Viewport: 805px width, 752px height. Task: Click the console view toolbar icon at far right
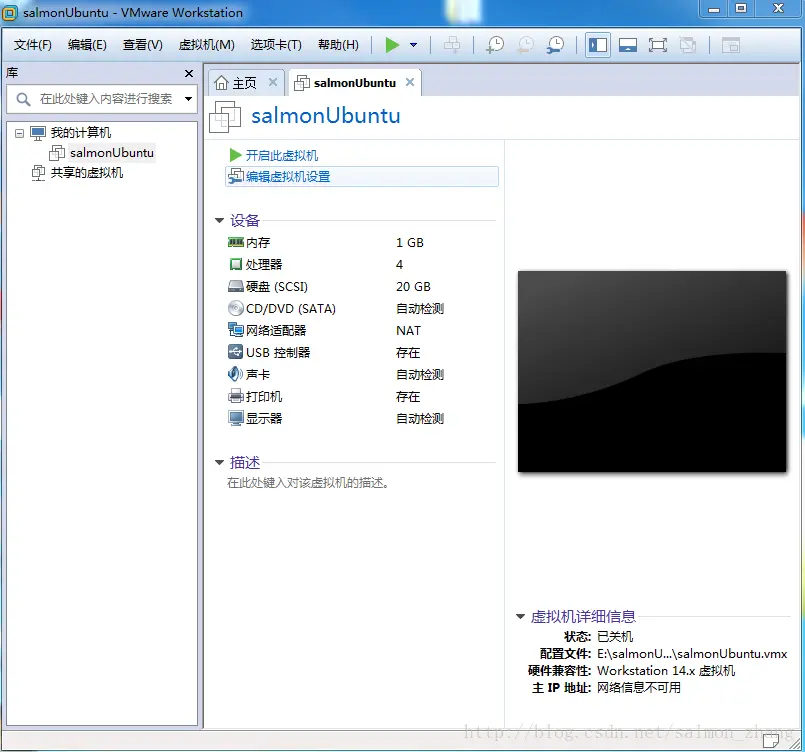[x=731, y=45]
